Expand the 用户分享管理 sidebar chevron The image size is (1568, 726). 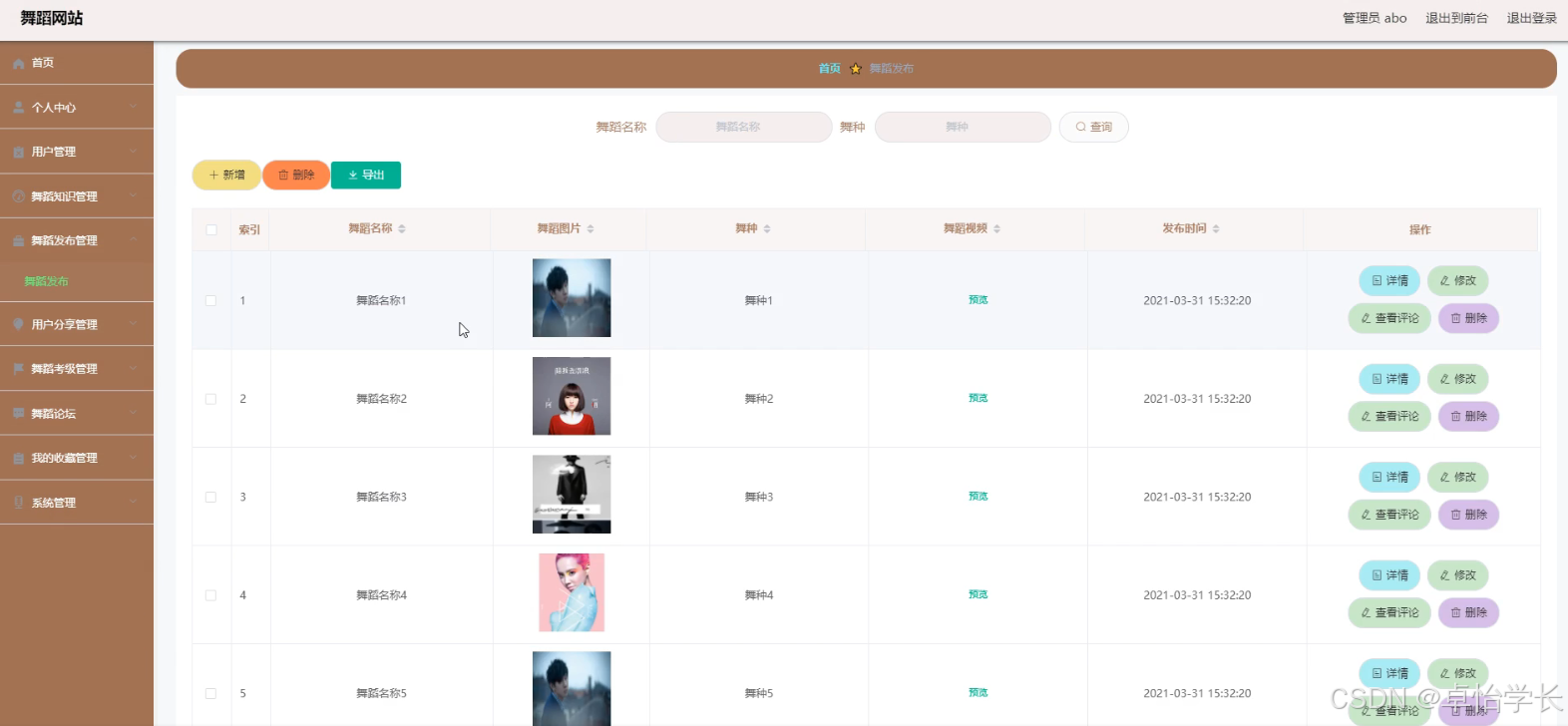pos(134,324)
